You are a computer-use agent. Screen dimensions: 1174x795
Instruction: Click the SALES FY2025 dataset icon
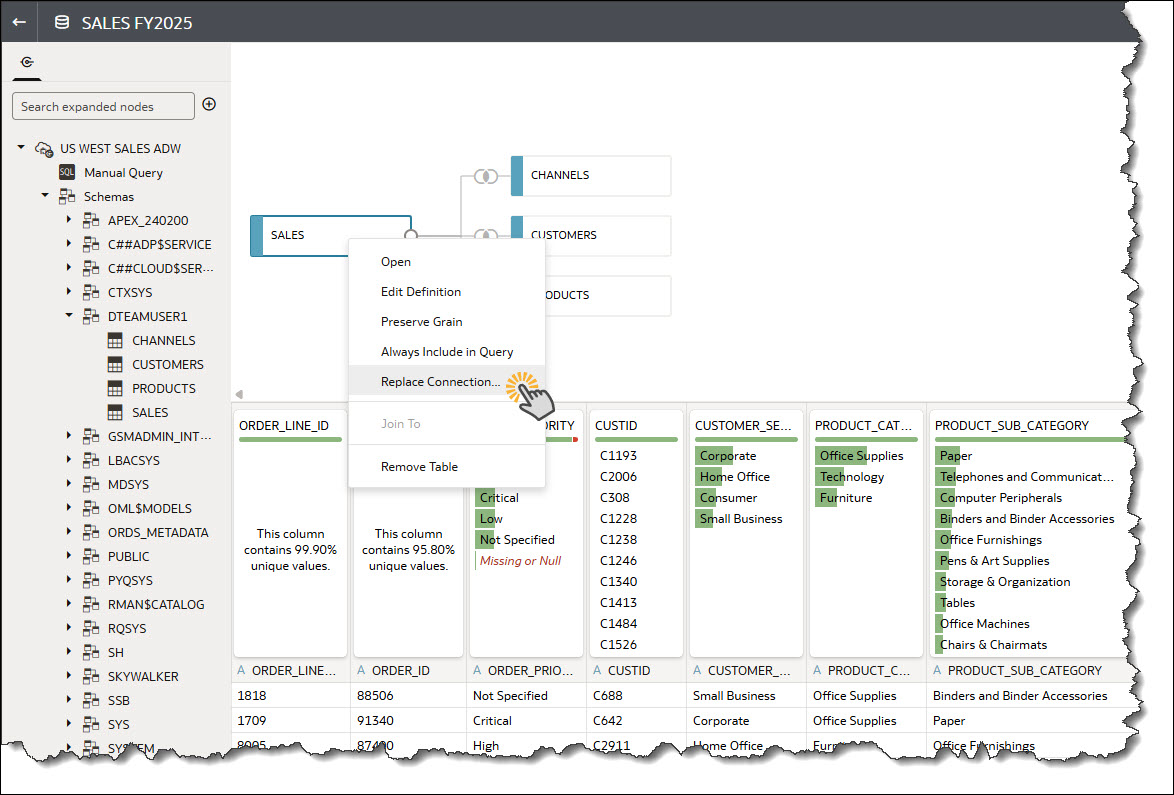tap(62, 22)
